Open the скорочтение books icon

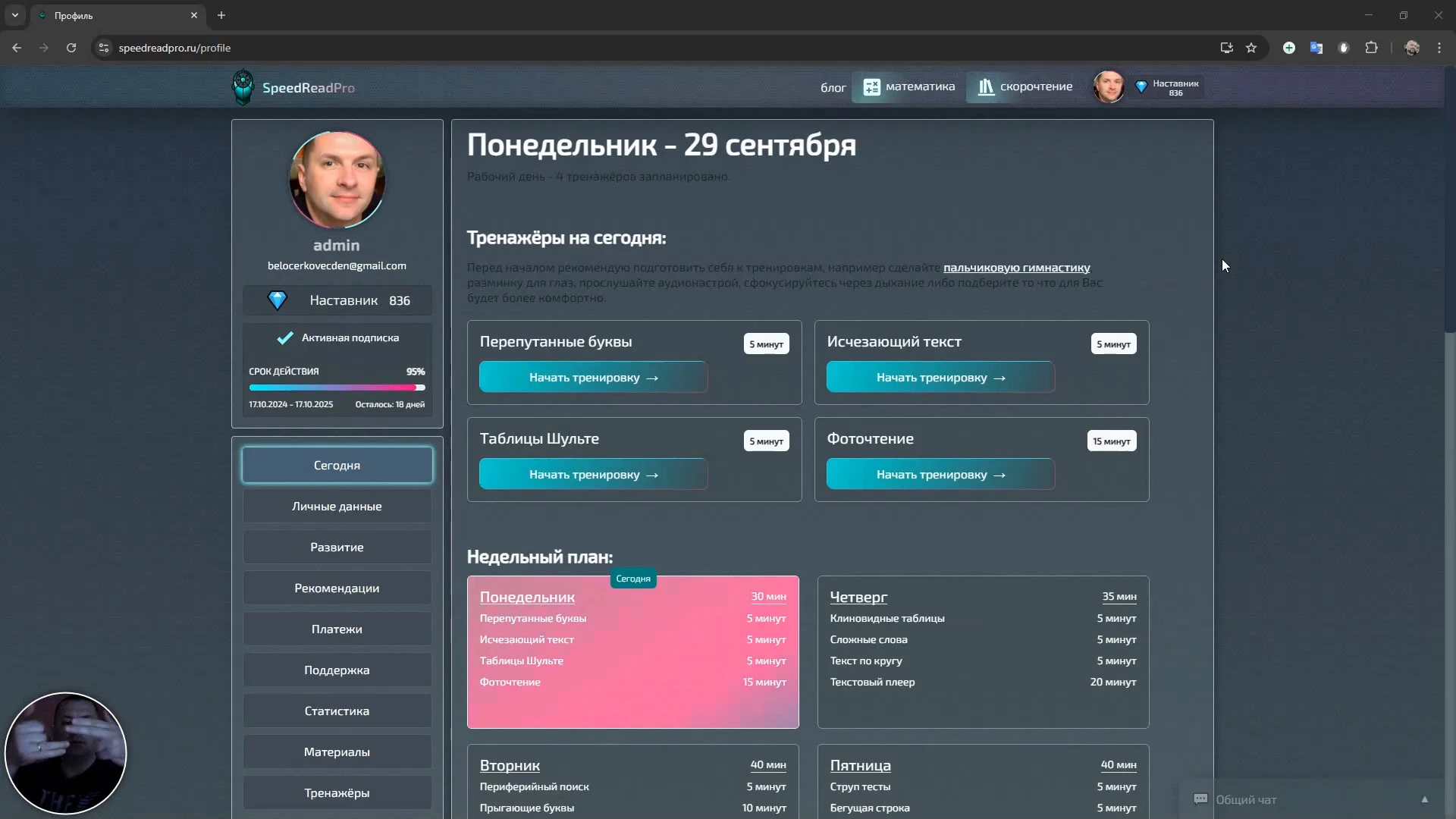click(x=985, y=87)
